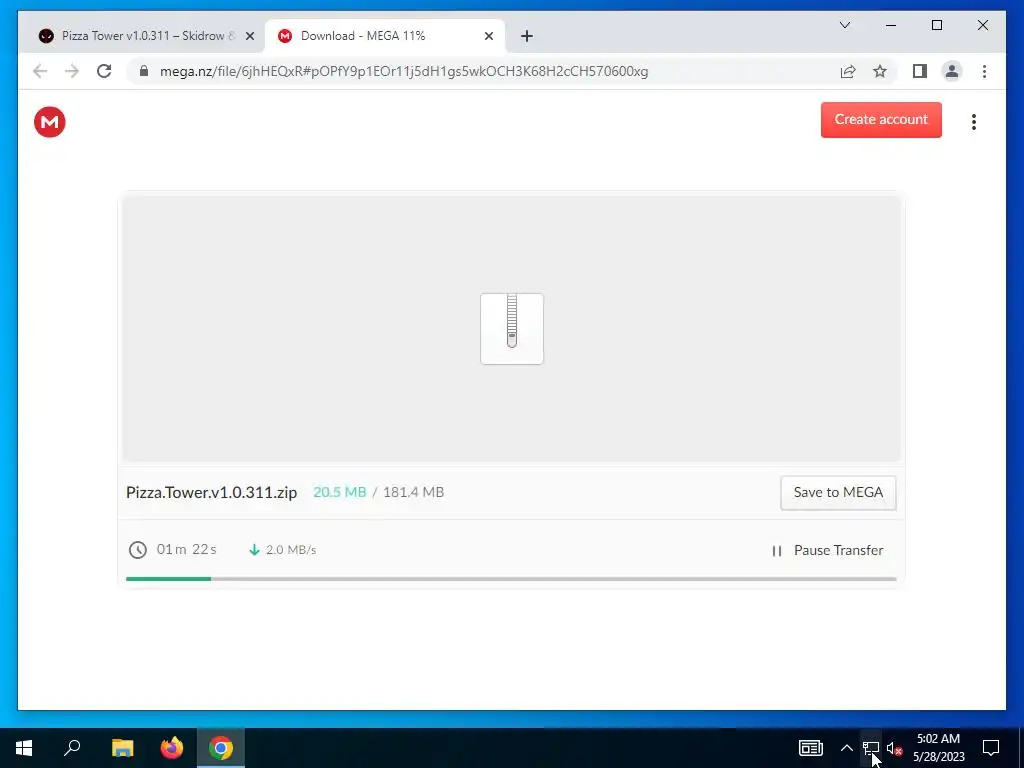Open MEGA page options three-dot menu
The width and height of the screenshot is (1024, 768).
[973, 122]
